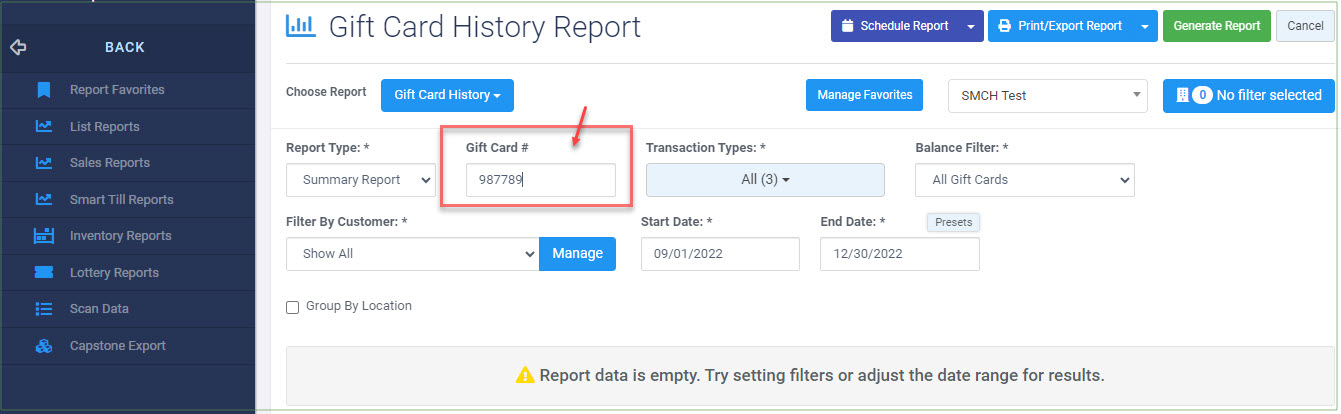Click the Smart Till Reports icon

43,200
